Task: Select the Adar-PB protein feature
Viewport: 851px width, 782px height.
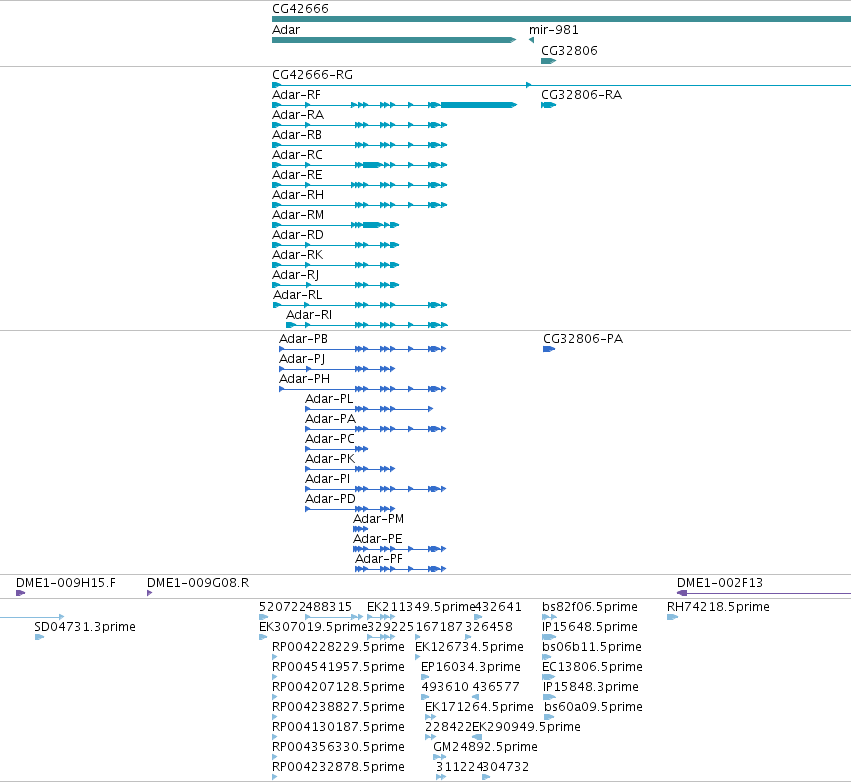Action: pos(363,349)
